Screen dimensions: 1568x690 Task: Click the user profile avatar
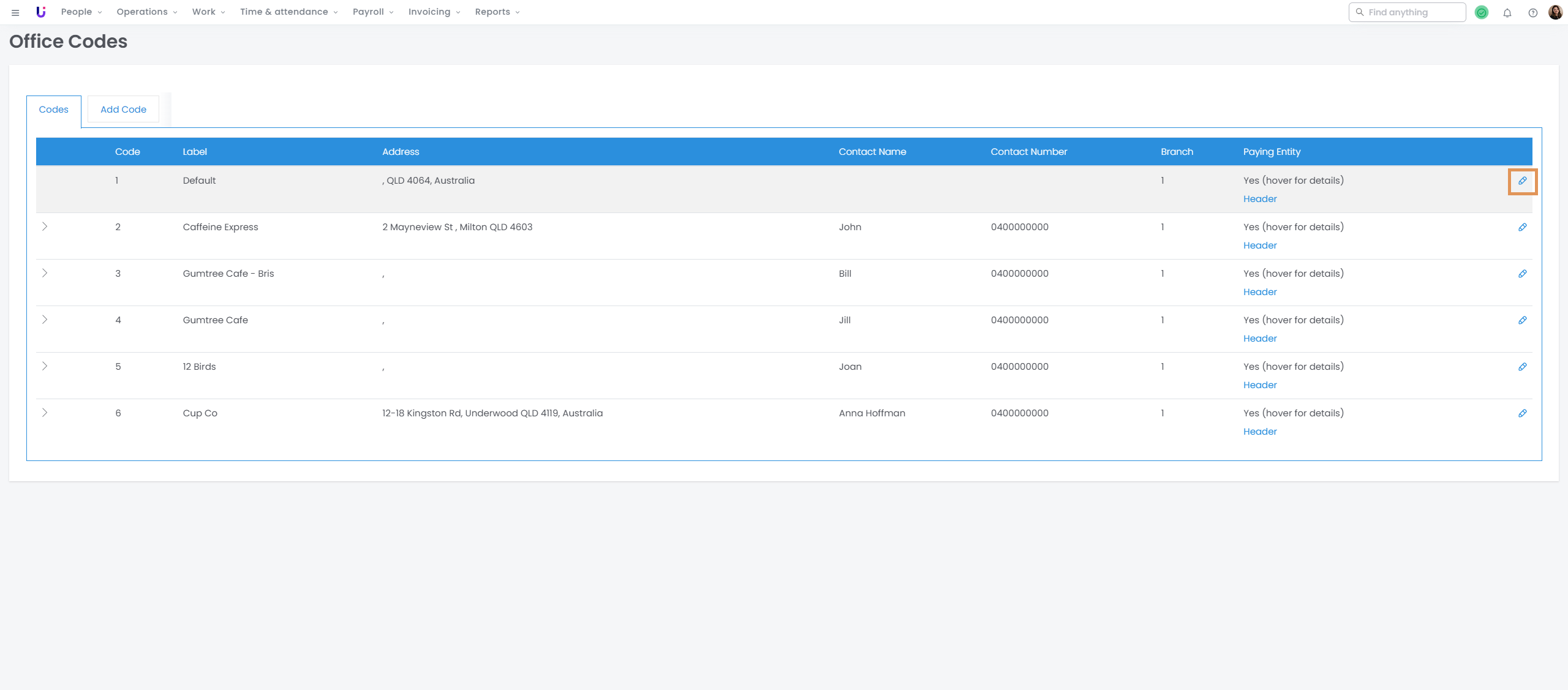pyautogui.click(x=1555, y=12)
